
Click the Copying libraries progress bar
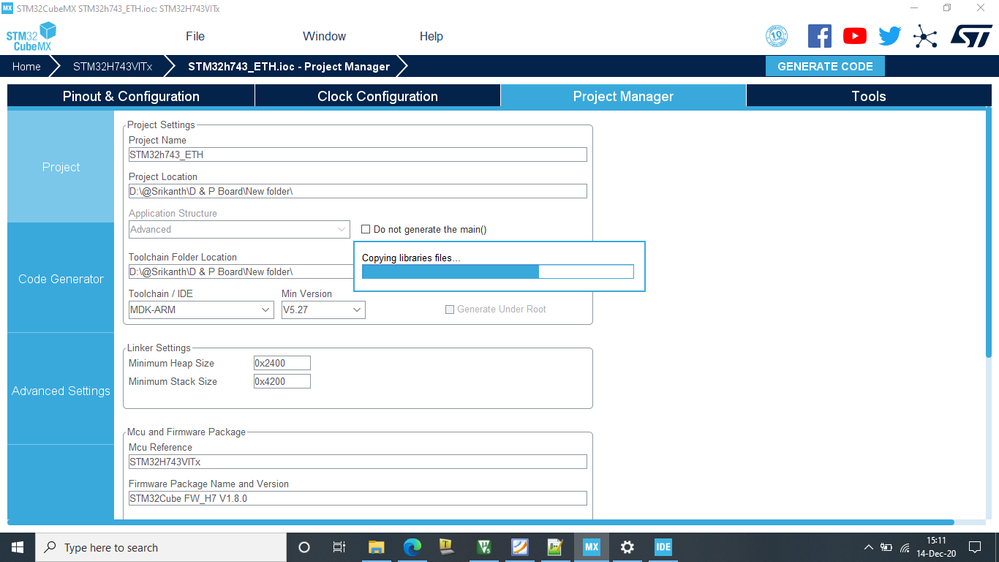click(x=498, y=271)
